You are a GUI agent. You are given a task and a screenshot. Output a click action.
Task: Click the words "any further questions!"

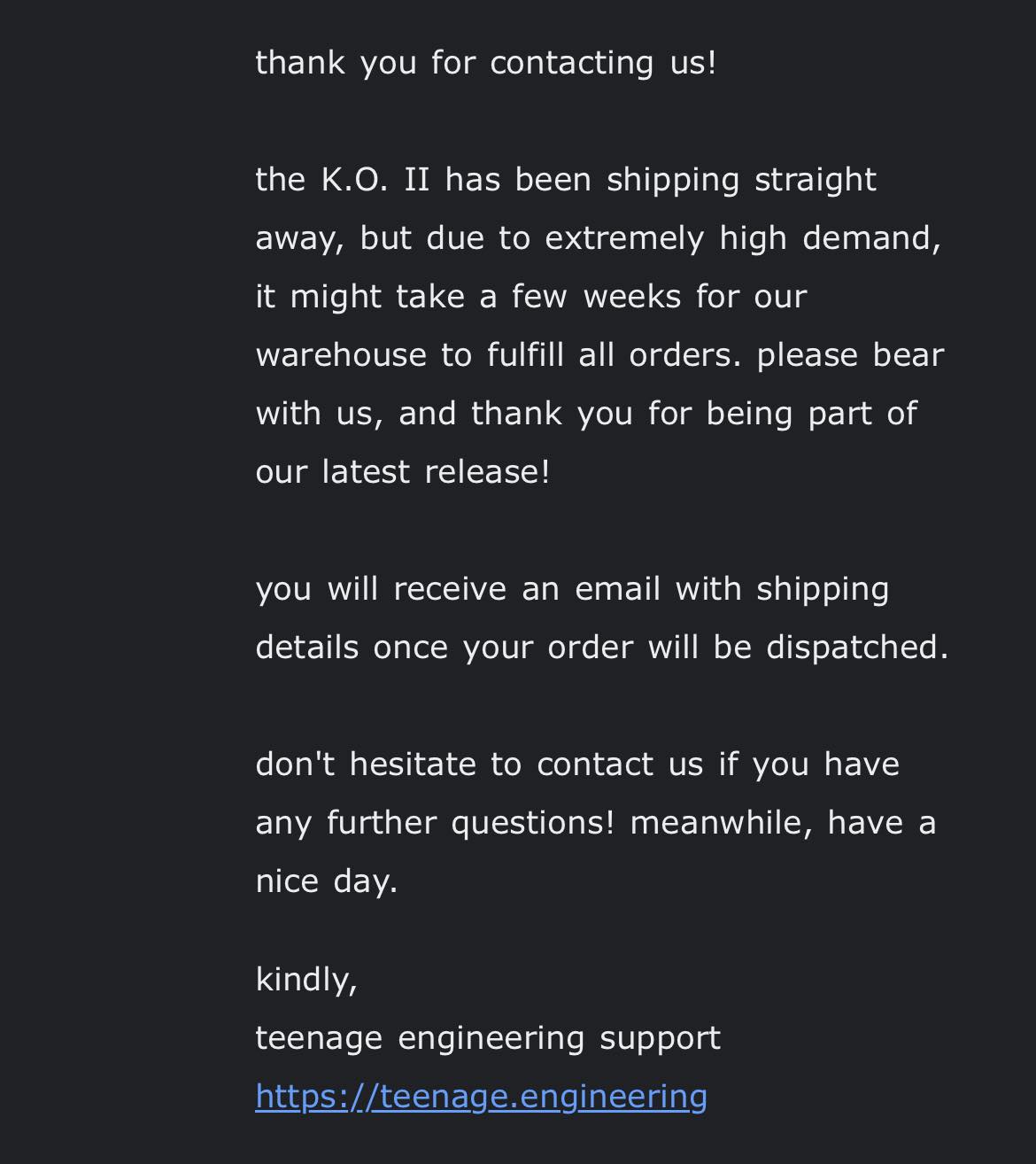tap(434, 823)
